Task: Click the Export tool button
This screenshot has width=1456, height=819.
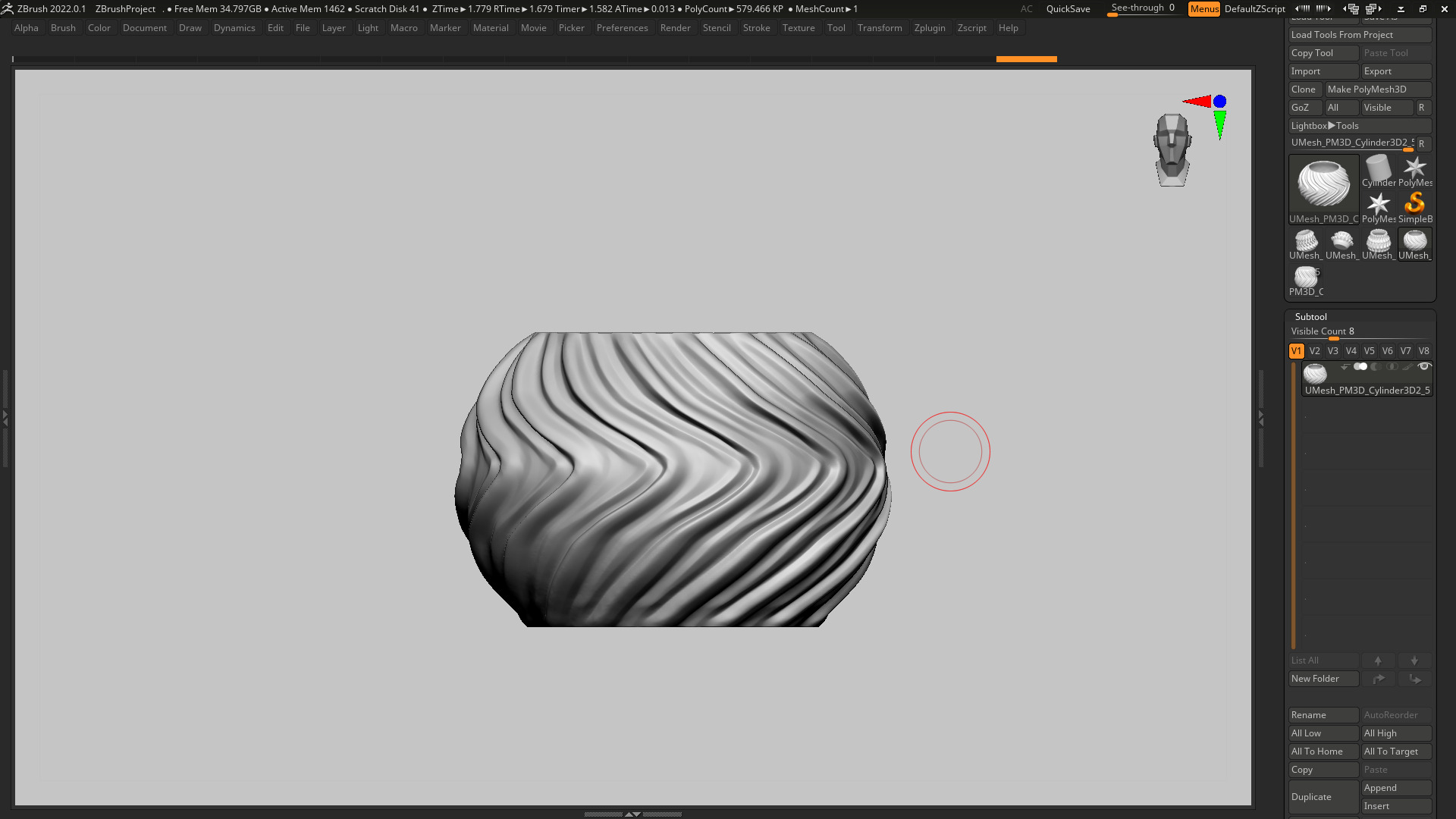Action: pyautogui.click(x=1396, y=71)
